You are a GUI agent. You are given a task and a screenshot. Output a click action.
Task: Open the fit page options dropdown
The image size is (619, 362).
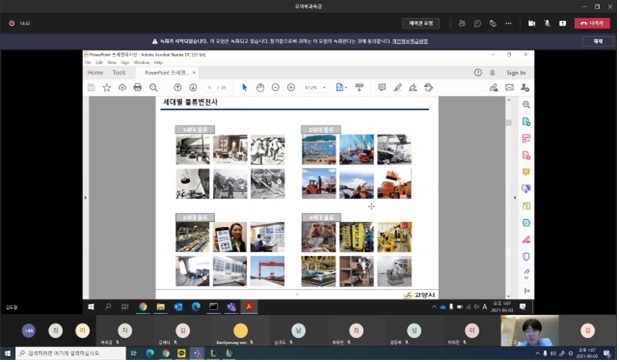(x=341, y=87)
